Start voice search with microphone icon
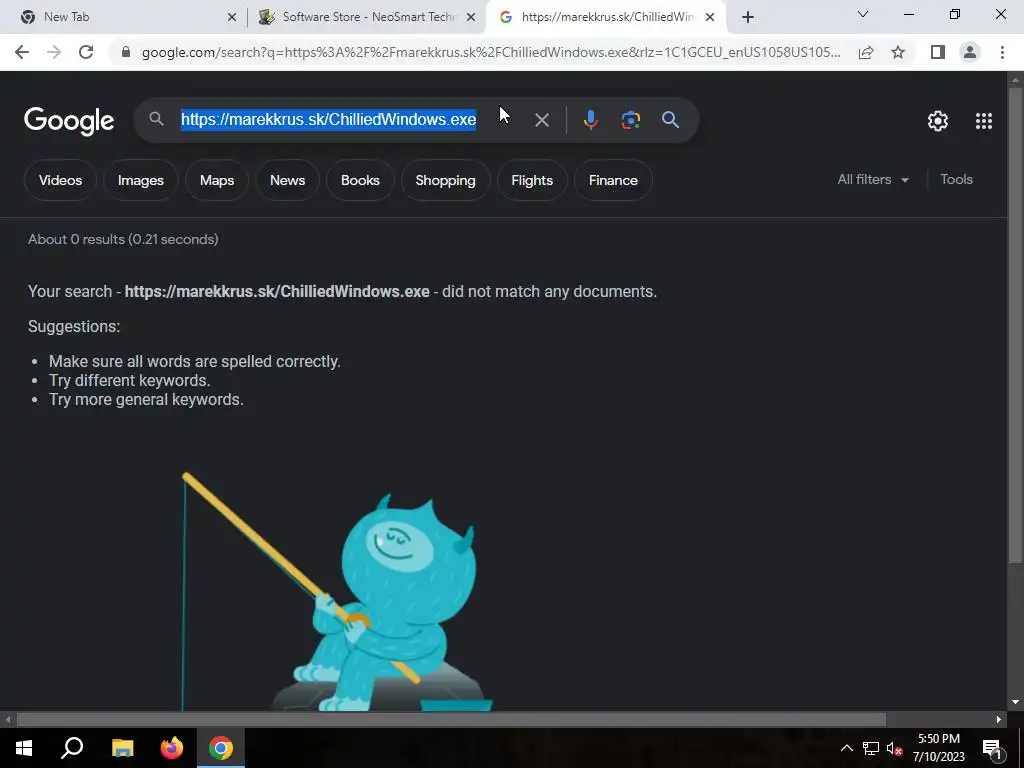 pos(591,120)
